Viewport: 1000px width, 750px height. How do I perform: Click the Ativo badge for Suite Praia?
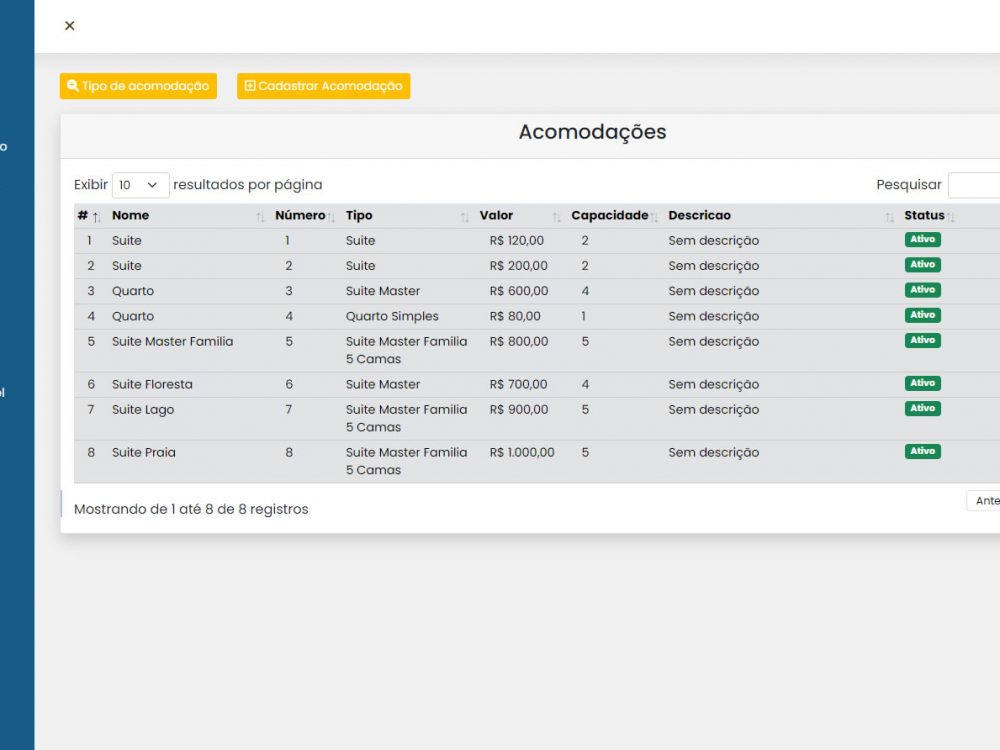tap(922, 451)
